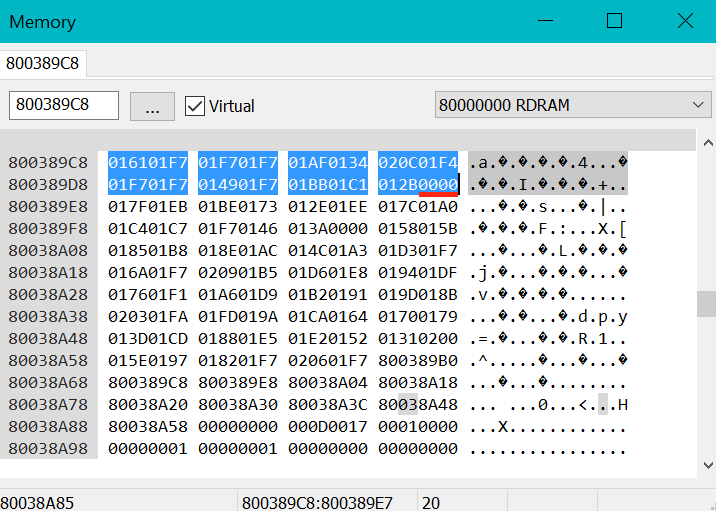
Task: Select the highlighted hex word 016101F7
Action: click(148, 162)
